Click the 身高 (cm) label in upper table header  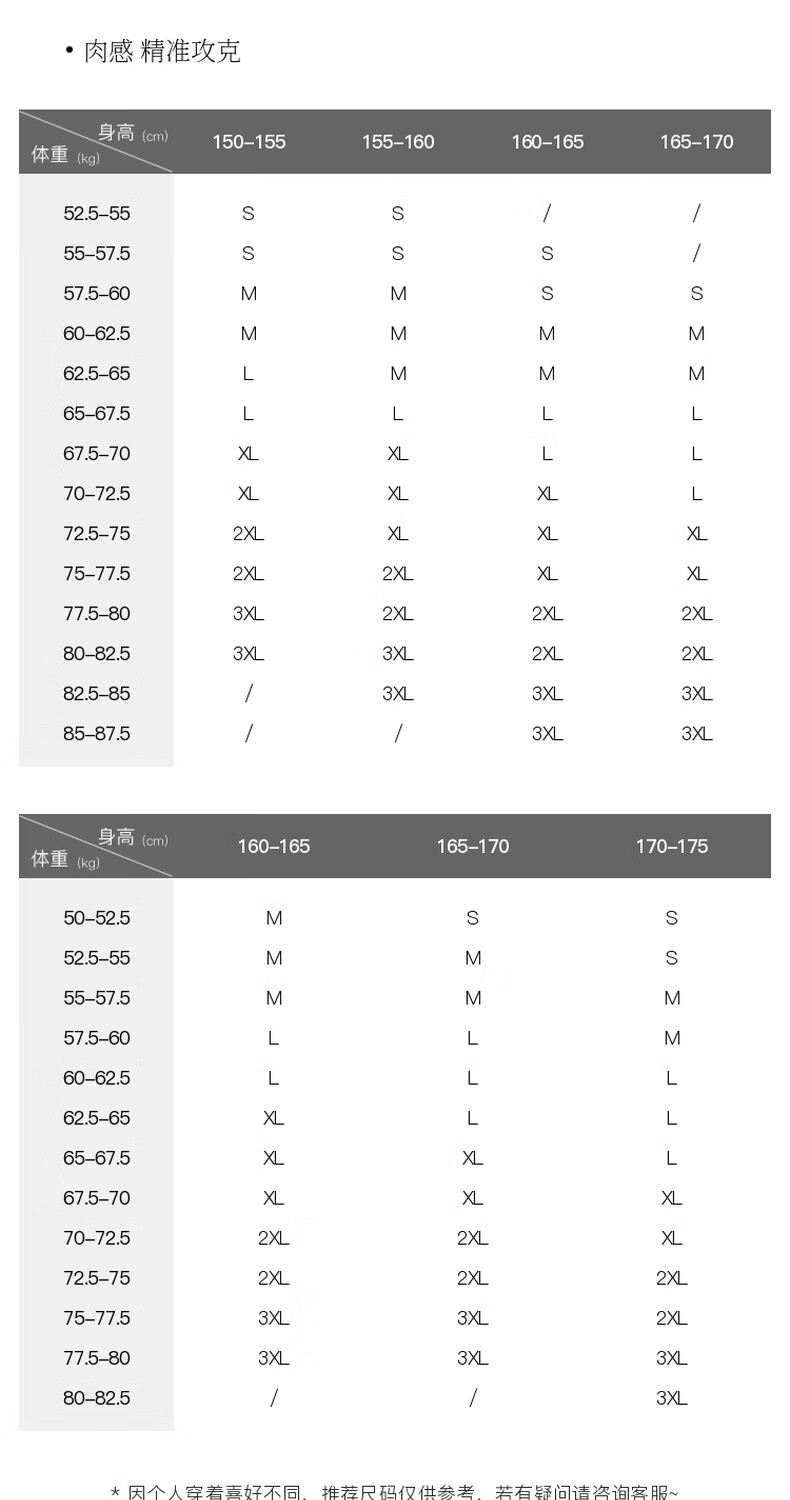[x=132, y=133]
